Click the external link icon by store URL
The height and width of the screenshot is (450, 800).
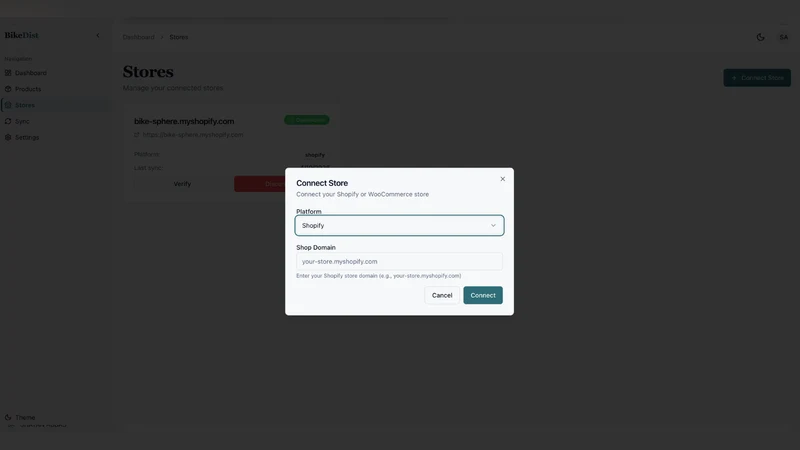[137, 135]
